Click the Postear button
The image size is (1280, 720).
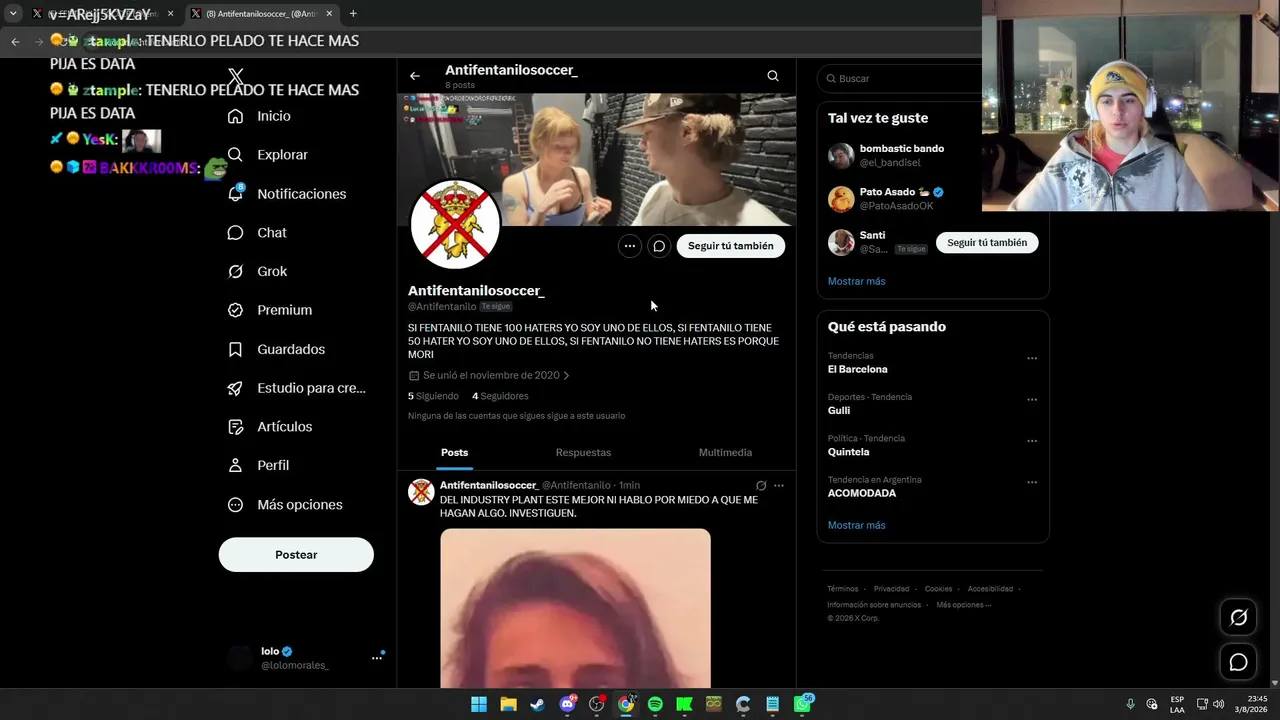click(x=296, y=555)
